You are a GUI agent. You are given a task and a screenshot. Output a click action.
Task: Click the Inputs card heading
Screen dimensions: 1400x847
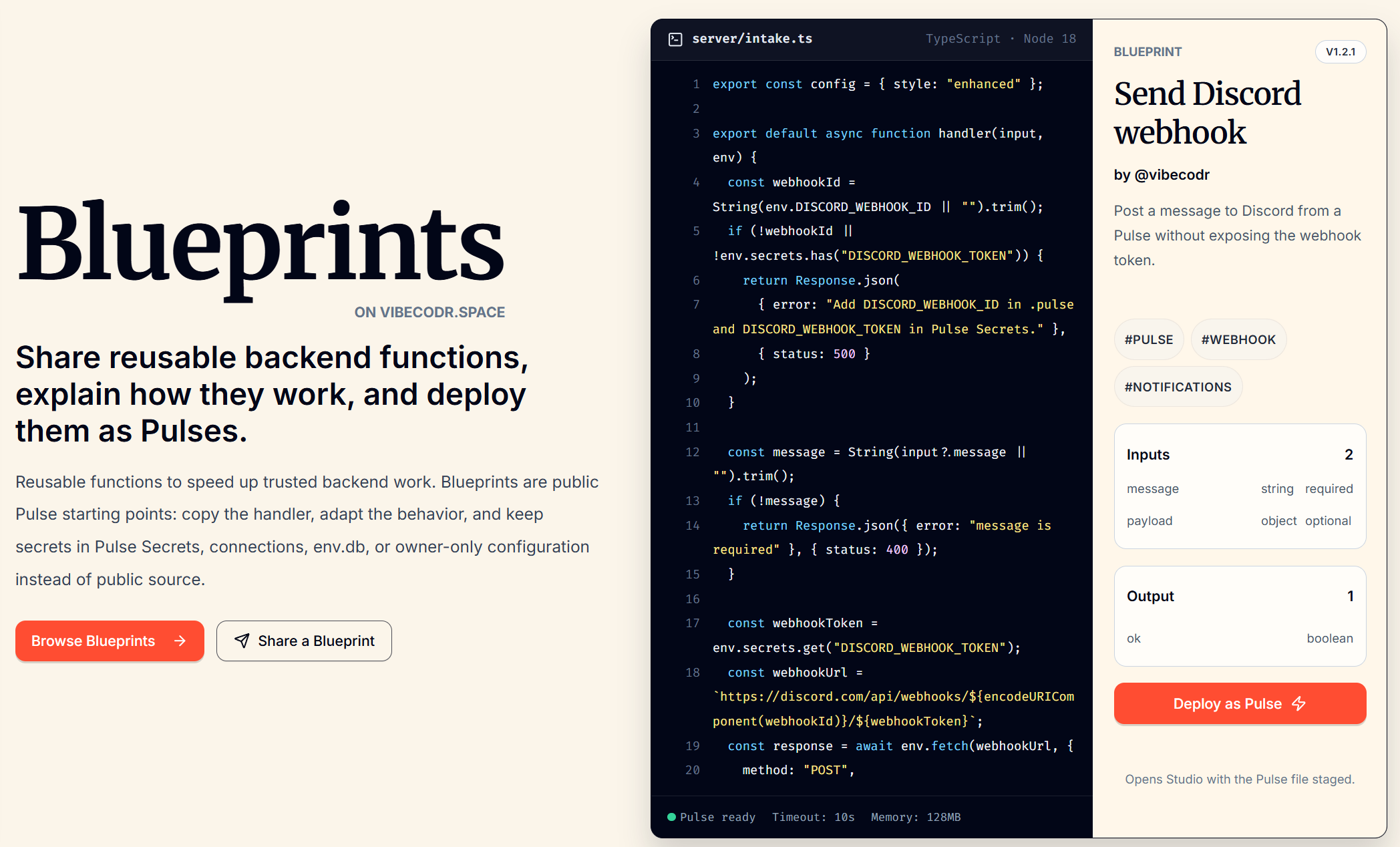pos(1148,455)
